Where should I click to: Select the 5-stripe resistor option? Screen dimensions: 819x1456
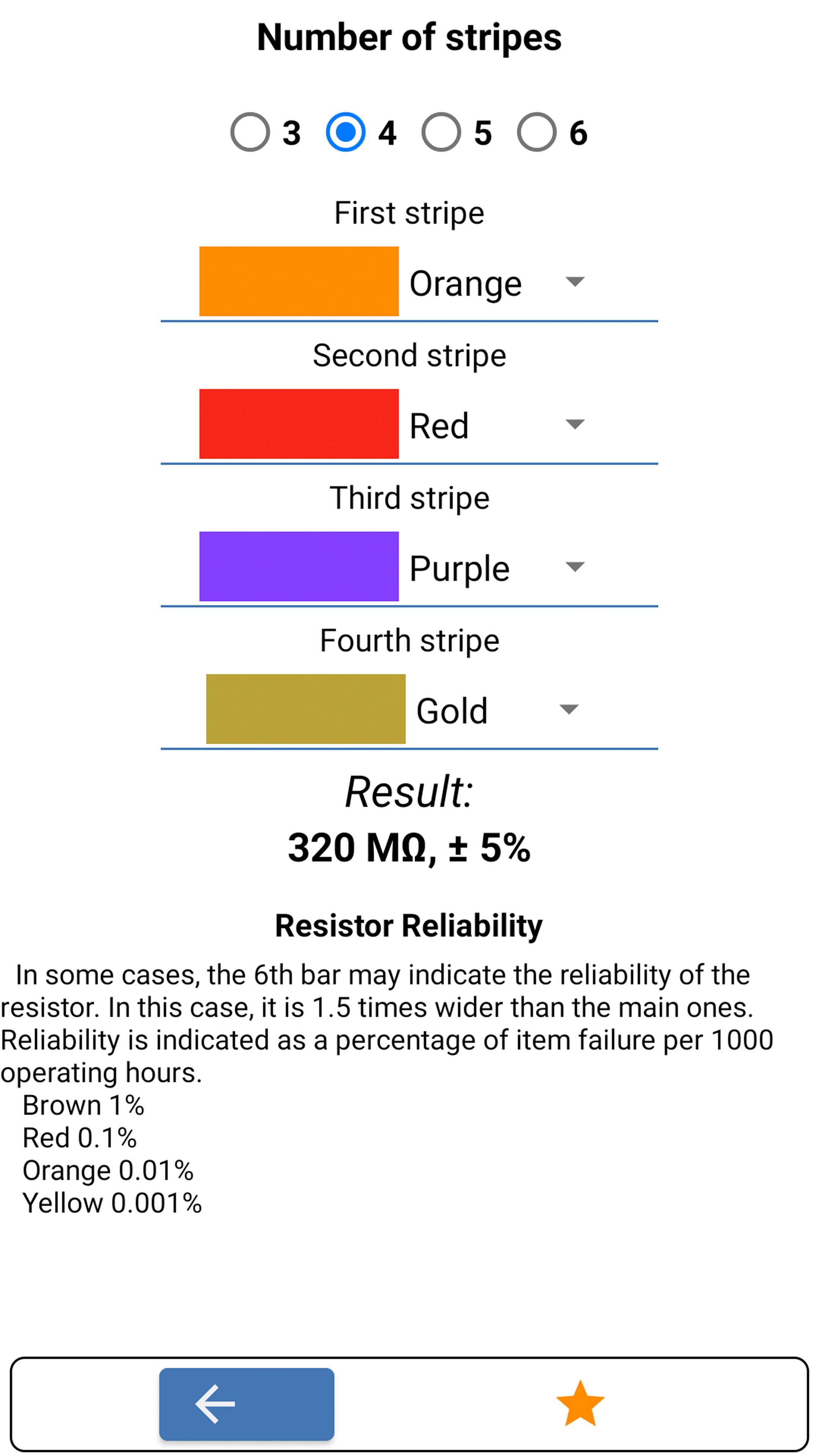pos(440,131)
